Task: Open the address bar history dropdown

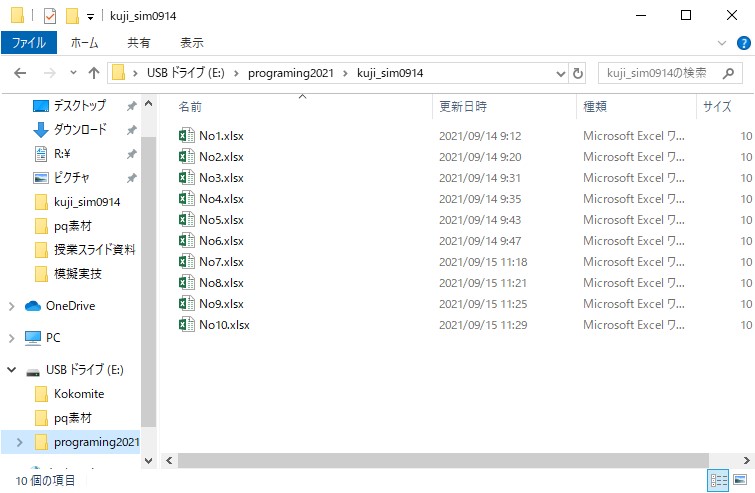Action: [560, 74]
